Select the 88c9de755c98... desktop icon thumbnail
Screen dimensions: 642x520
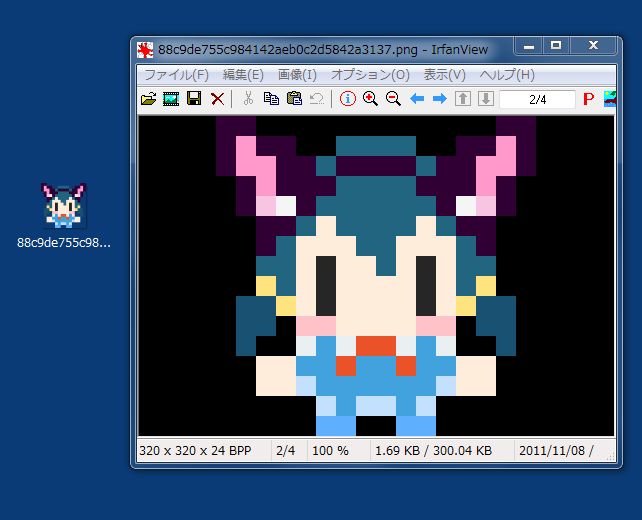(63, 205)
